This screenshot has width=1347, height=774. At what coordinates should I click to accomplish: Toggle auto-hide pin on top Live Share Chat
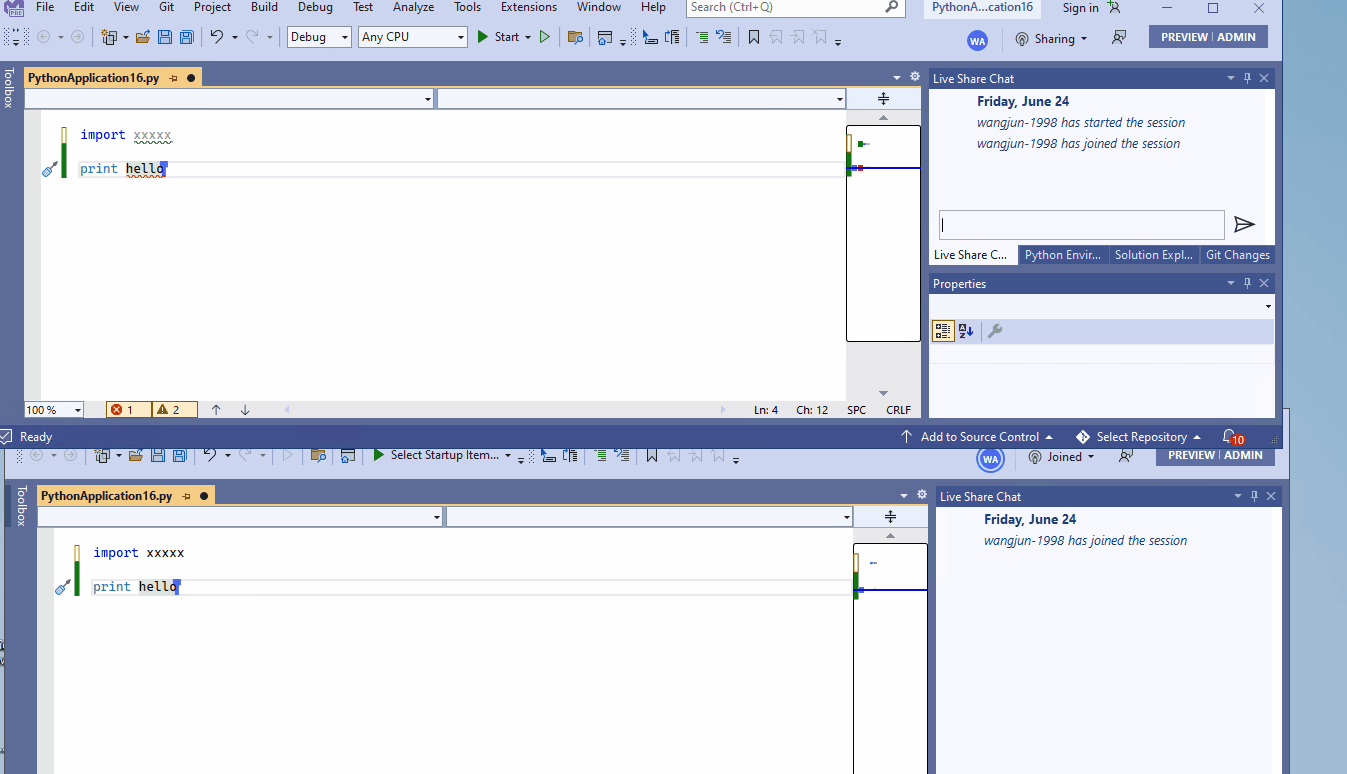1247,78
